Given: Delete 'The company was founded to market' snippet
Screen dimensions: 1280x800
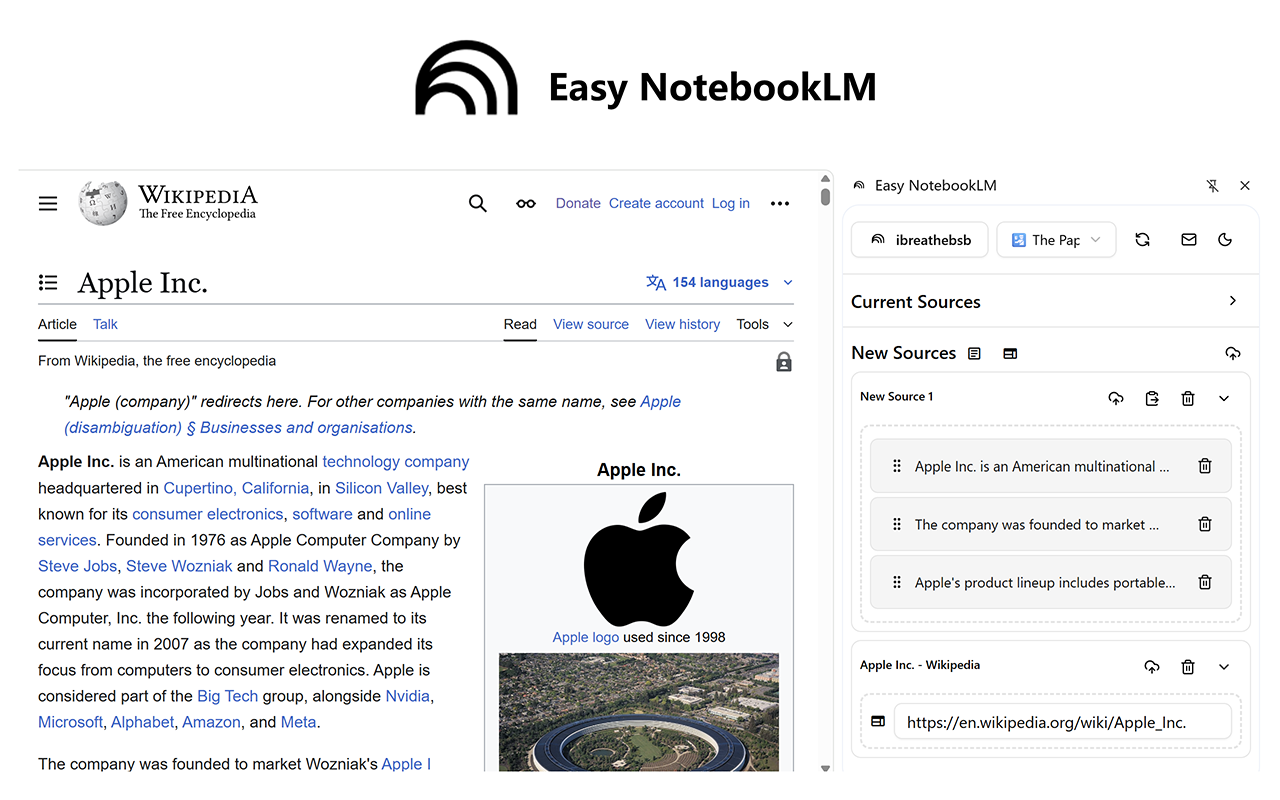Looking at the screenshot, I should tap(1205, 524).
